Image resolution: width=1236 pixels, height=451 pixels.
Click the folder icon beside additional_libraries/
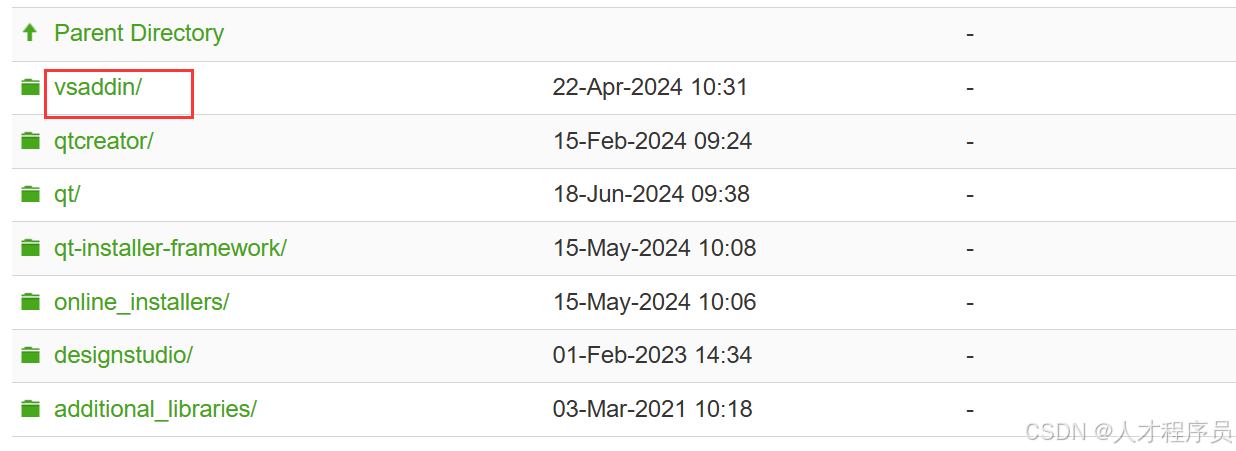pos(31,409)
